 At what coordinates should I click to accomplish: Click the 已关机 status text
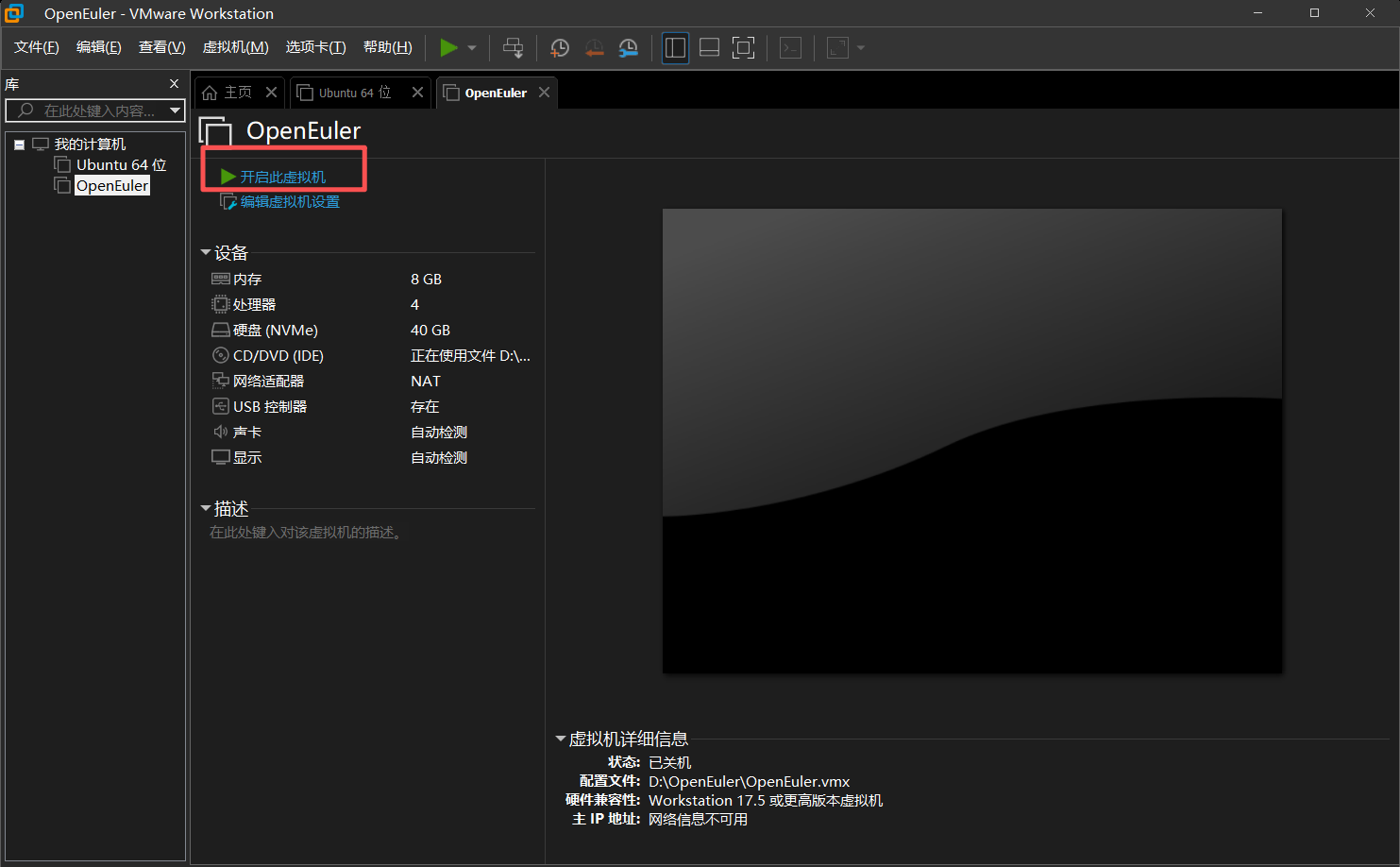[670, 763]
